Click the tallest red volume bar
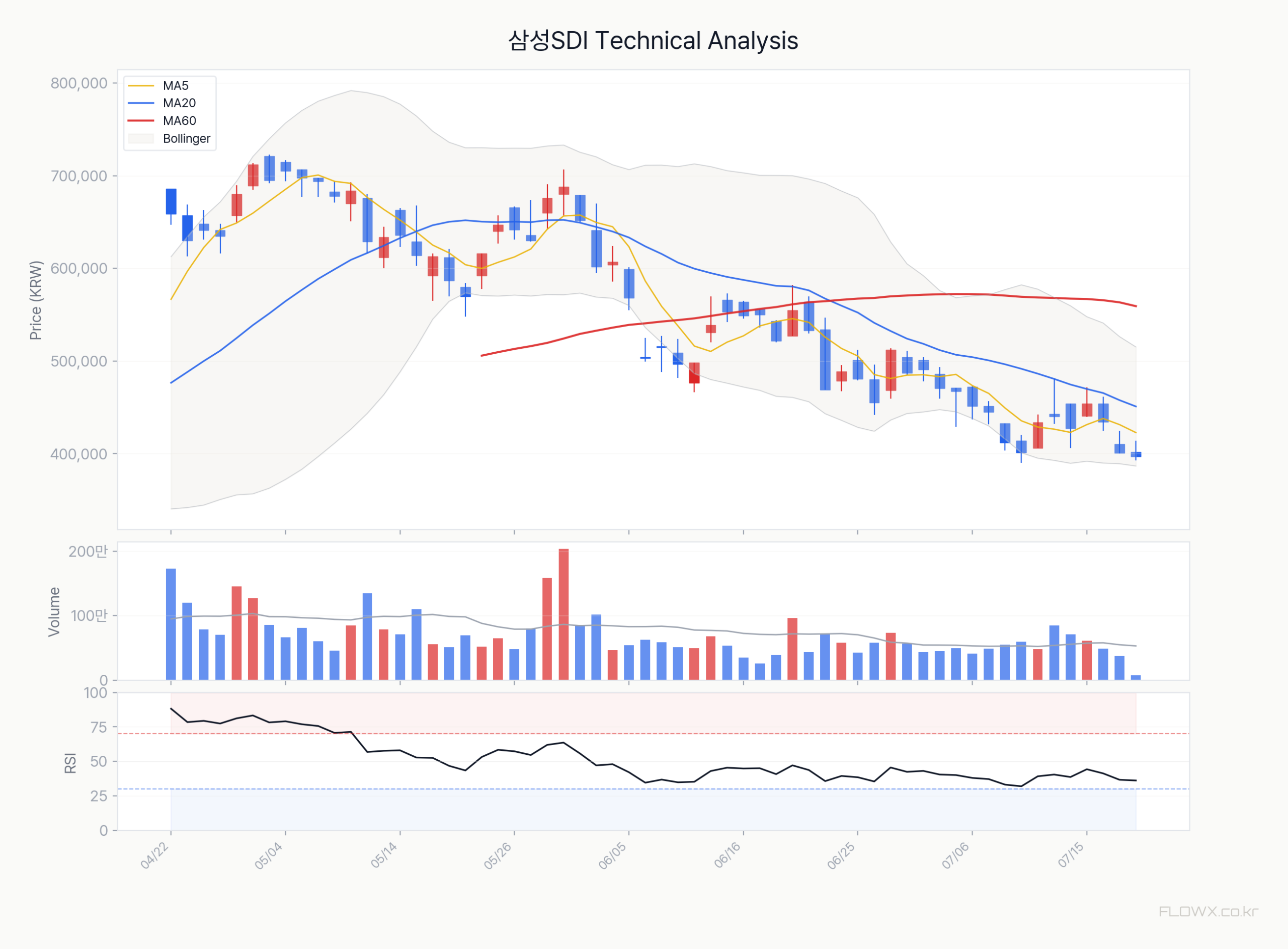Image resolution: width=1288 pixels, height=949 pixels. (x=563, y=615)
